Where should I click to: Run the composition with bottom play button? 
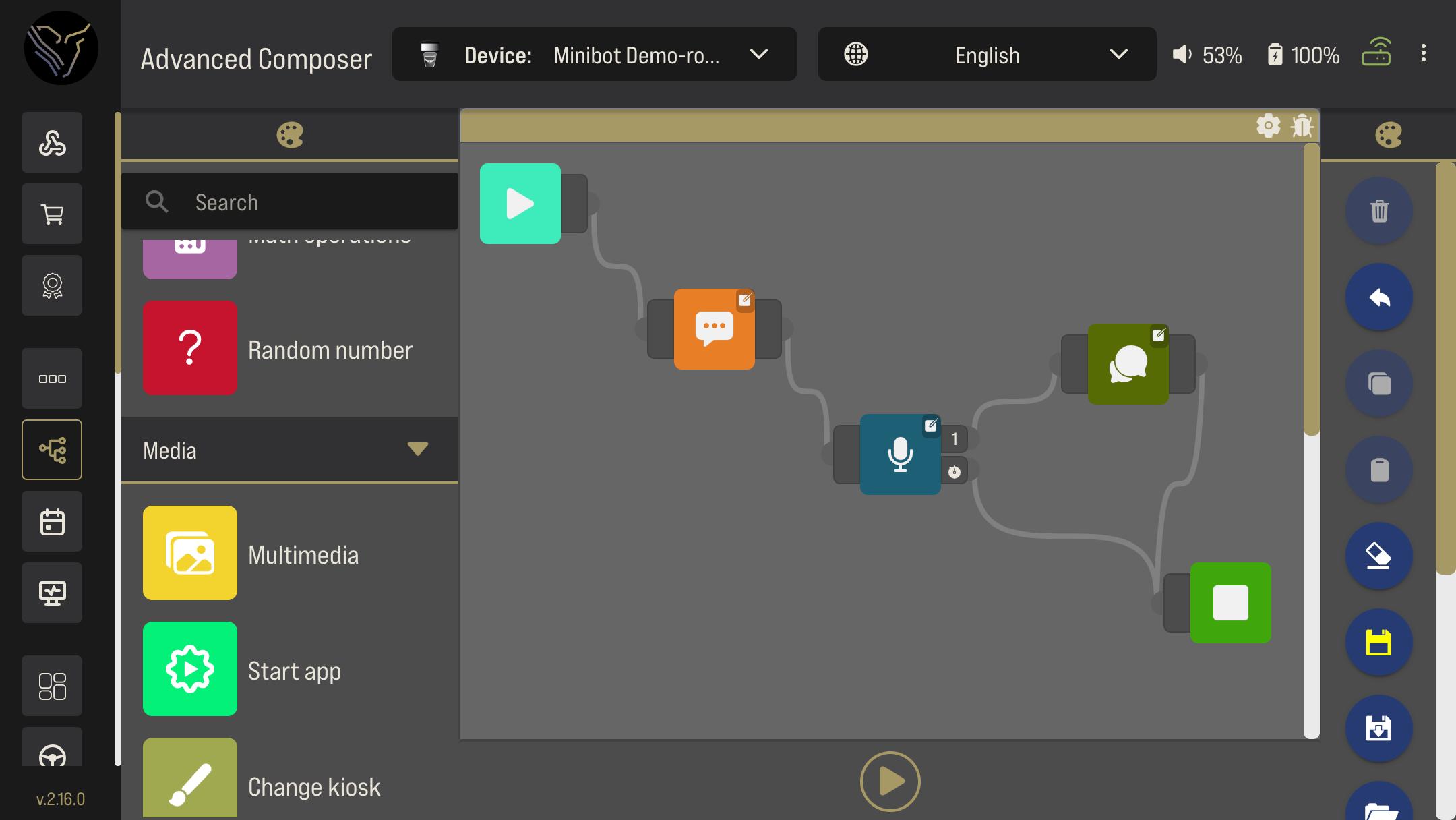click(x=890, y=781)
